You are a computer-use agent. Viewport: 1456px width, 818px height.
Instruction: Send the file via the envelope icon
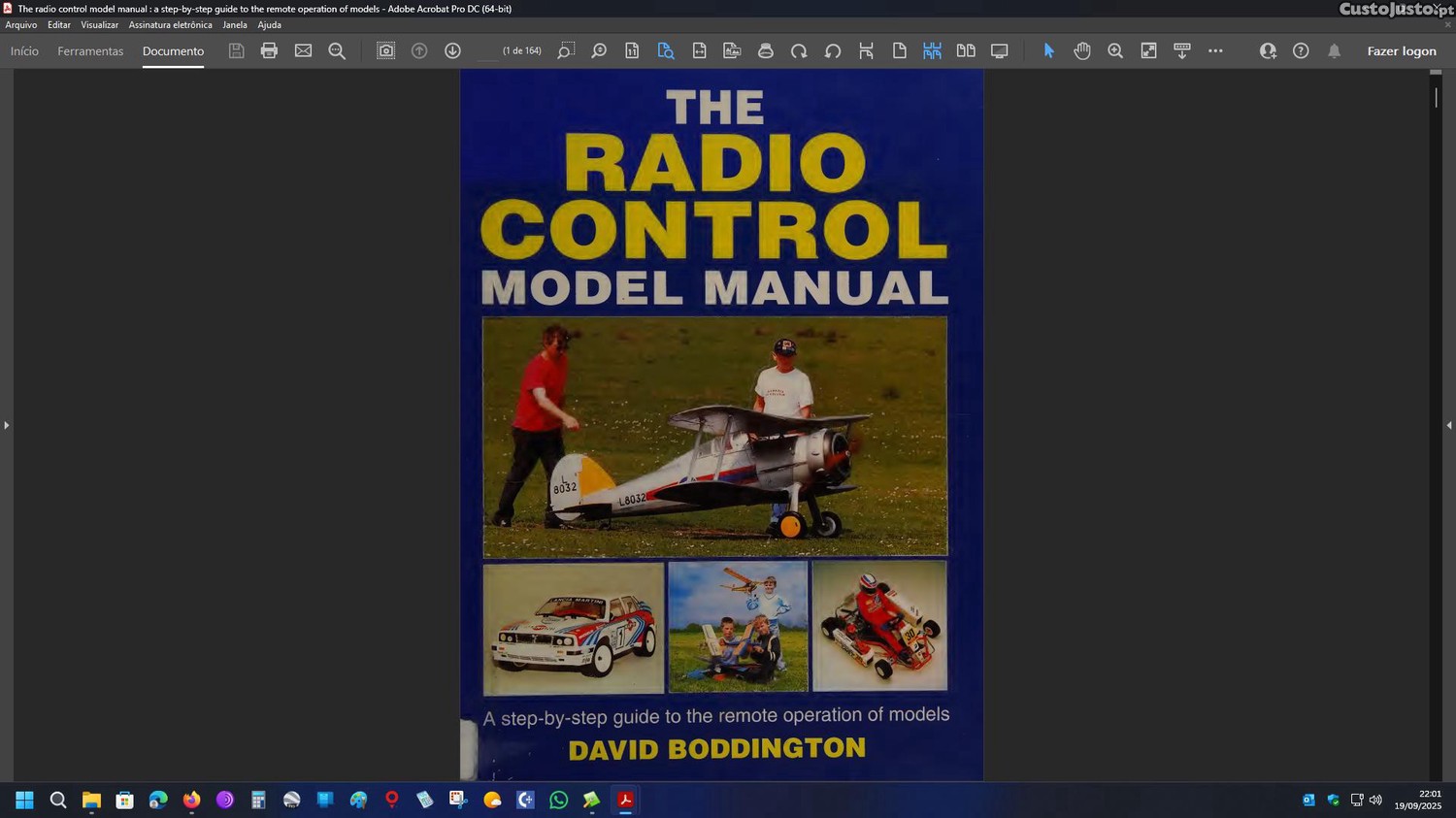pyautogui.click(x=303, y=50)
